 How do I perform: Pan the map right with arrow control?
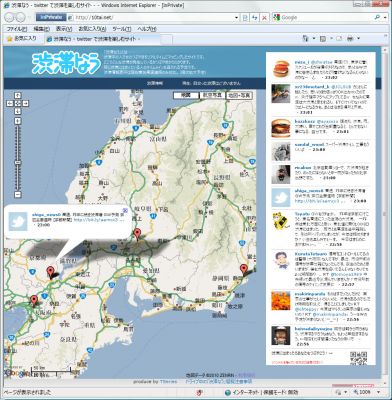(26, 104)
